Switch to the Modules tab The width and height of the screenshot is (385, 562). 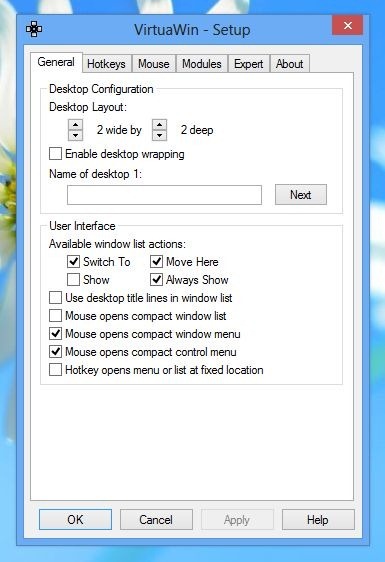click(202, 64)
